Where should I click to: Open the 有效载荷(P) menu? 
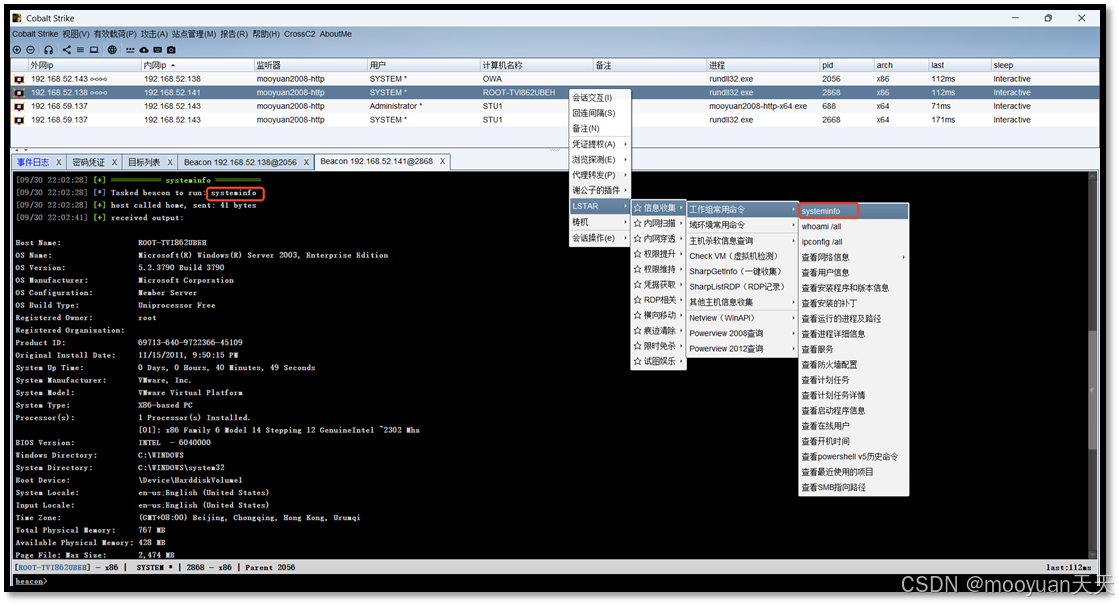[115, 34]
